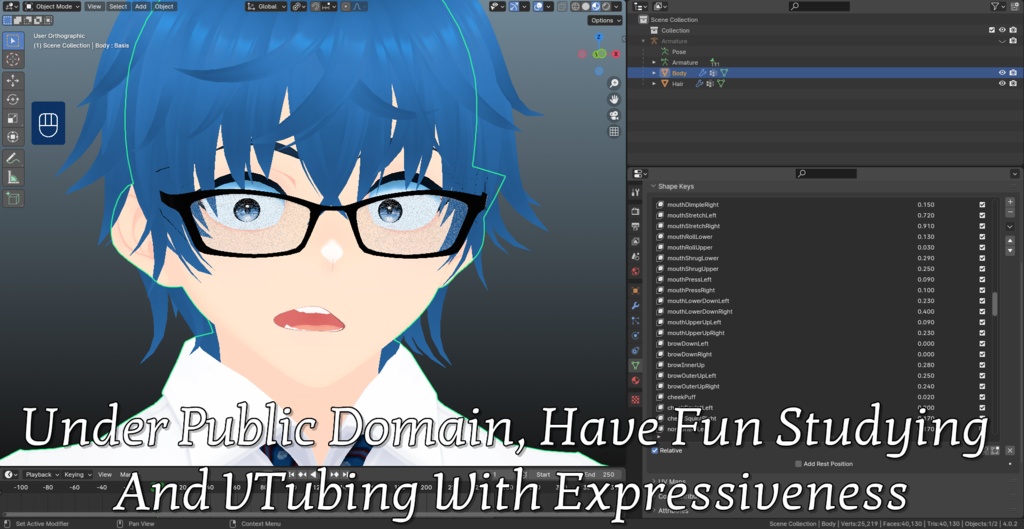Open the viewport Add menu
This screenshot has height=529, width=1024.
[140, 6]
